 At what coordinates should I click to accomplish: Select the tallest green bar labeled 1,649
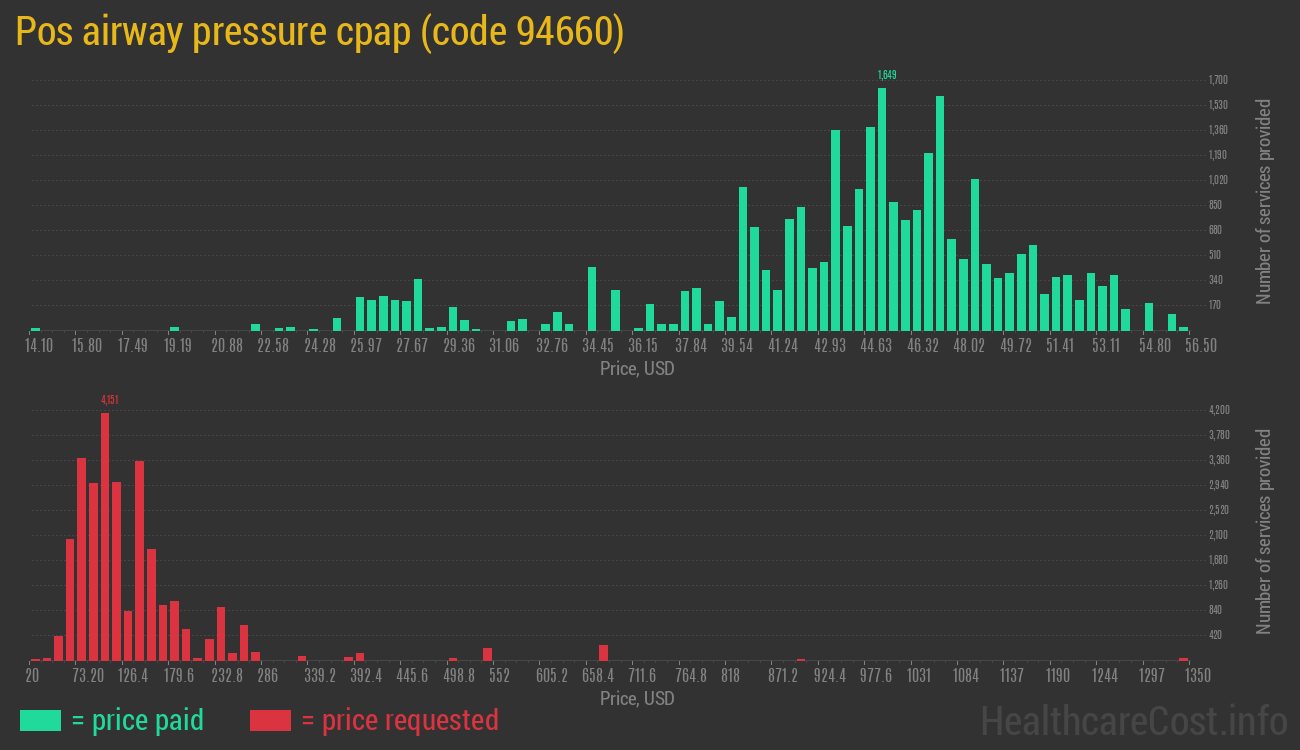tap(882, 210)
